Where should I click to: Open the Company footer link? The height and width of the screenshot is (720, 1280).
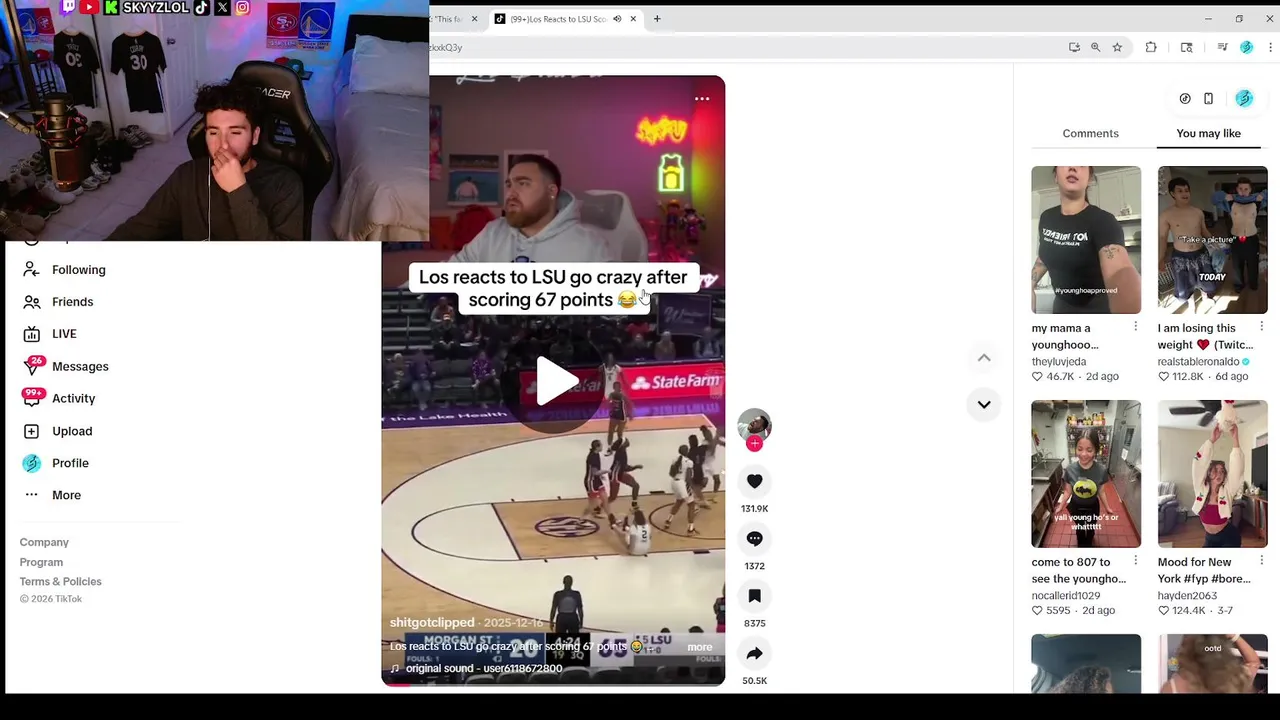click(44, 542)
